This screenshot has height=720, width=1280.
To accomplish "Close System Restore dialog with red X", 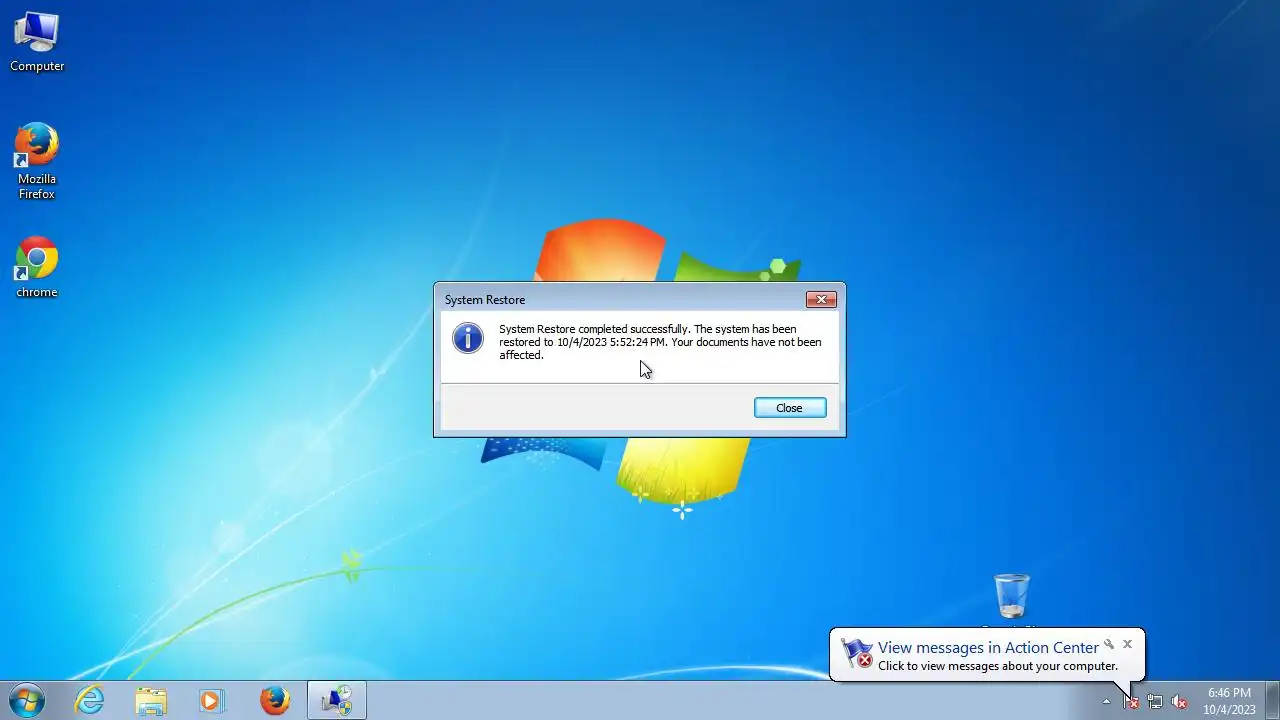I will (x=821, y=299).
